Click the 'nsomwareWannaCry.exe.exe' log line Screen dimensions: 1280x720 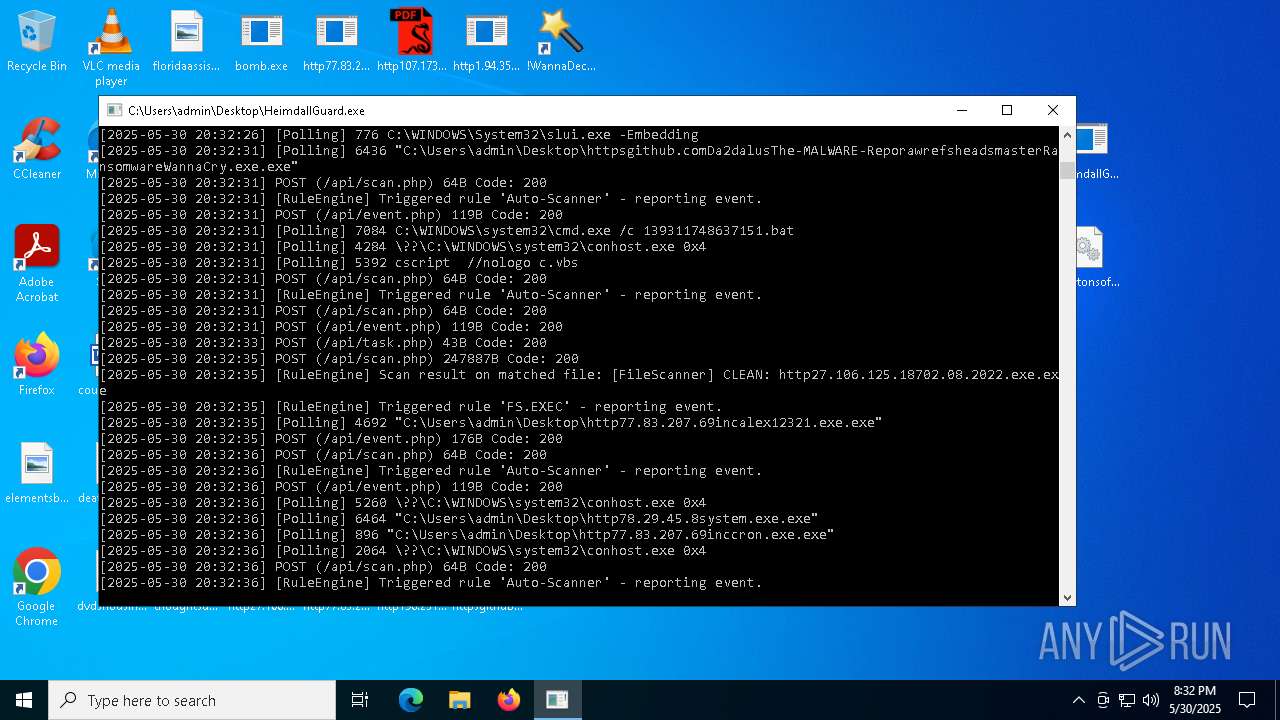click(x=199, y=167)
